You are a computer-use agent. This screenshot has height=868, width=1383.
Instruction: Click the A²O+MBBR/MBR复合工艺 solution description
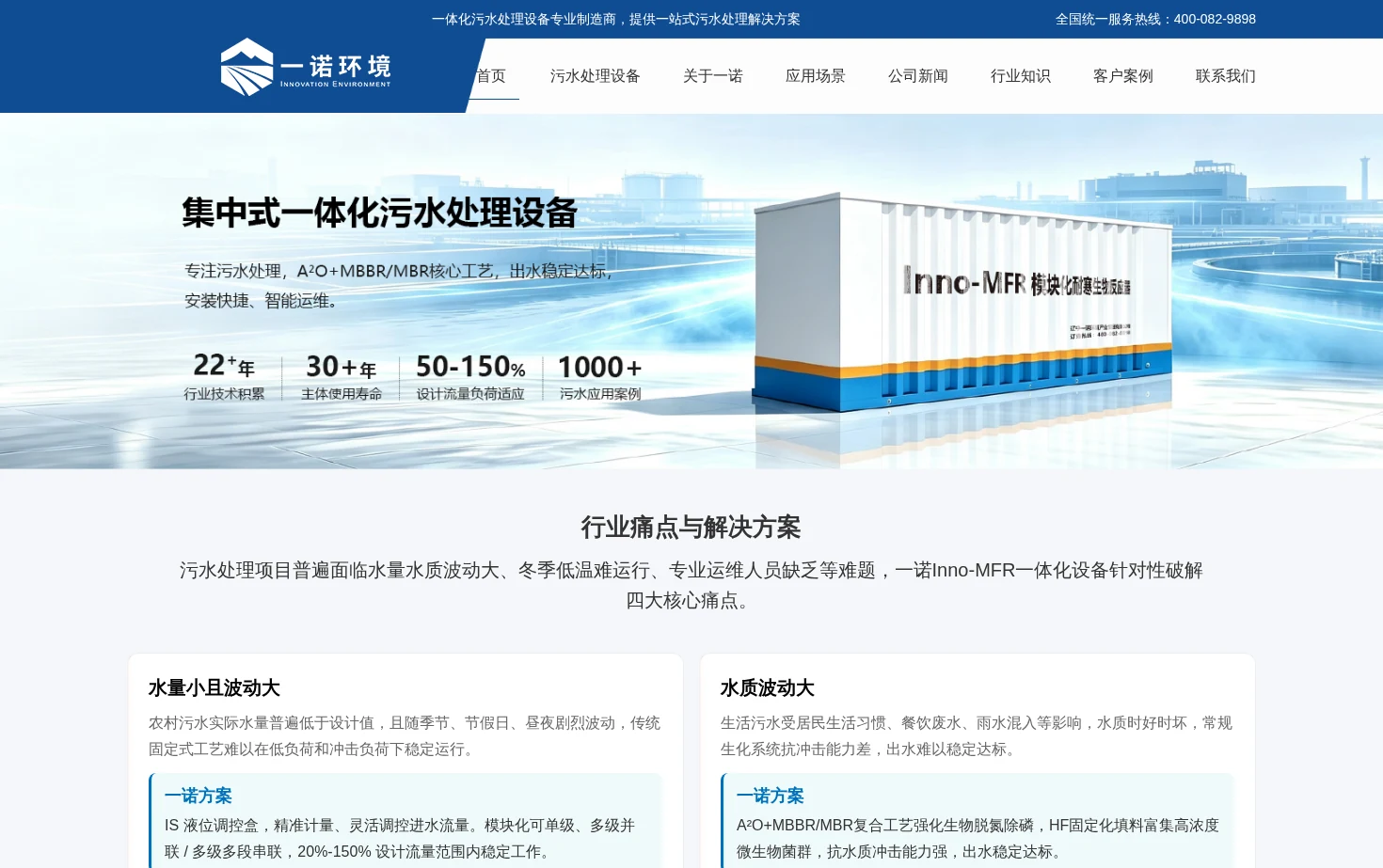978,839
